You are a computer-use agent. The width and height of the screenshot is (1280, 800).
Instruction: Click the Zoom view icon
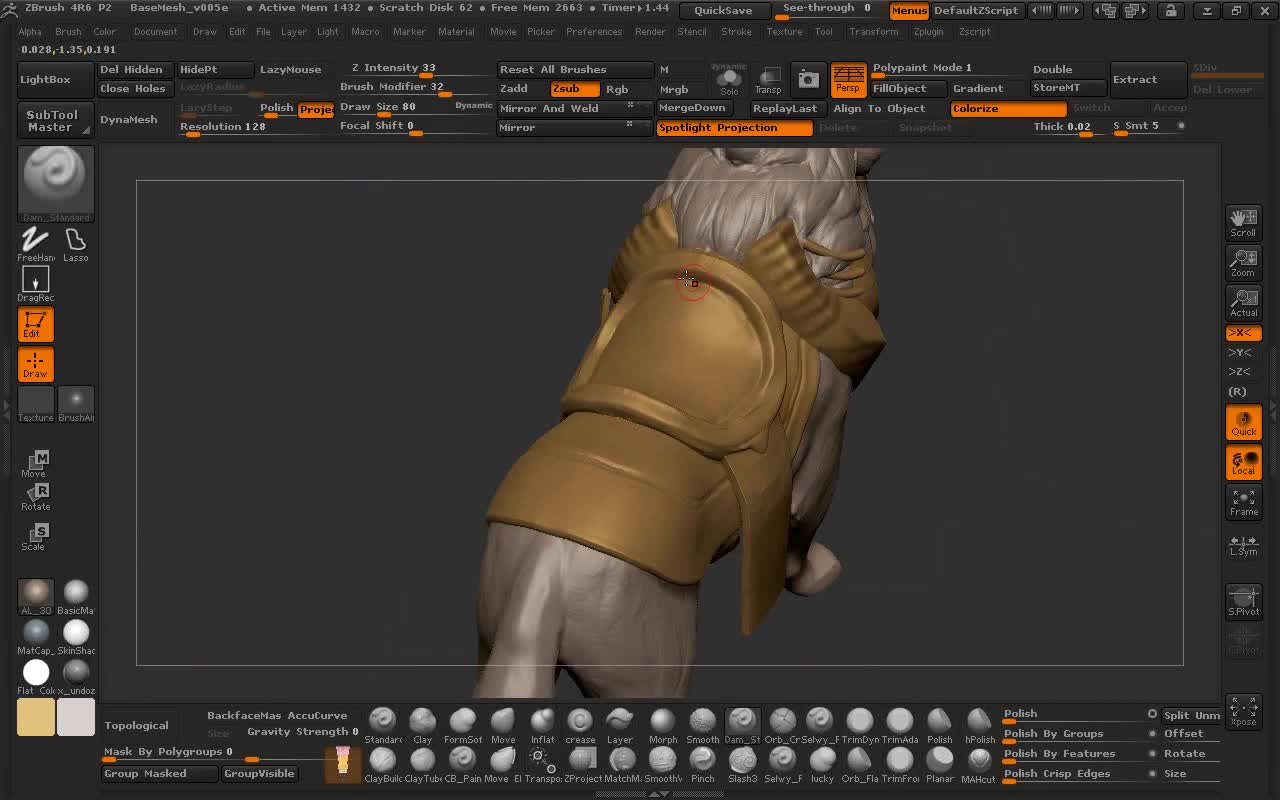tap(1243, 263)
